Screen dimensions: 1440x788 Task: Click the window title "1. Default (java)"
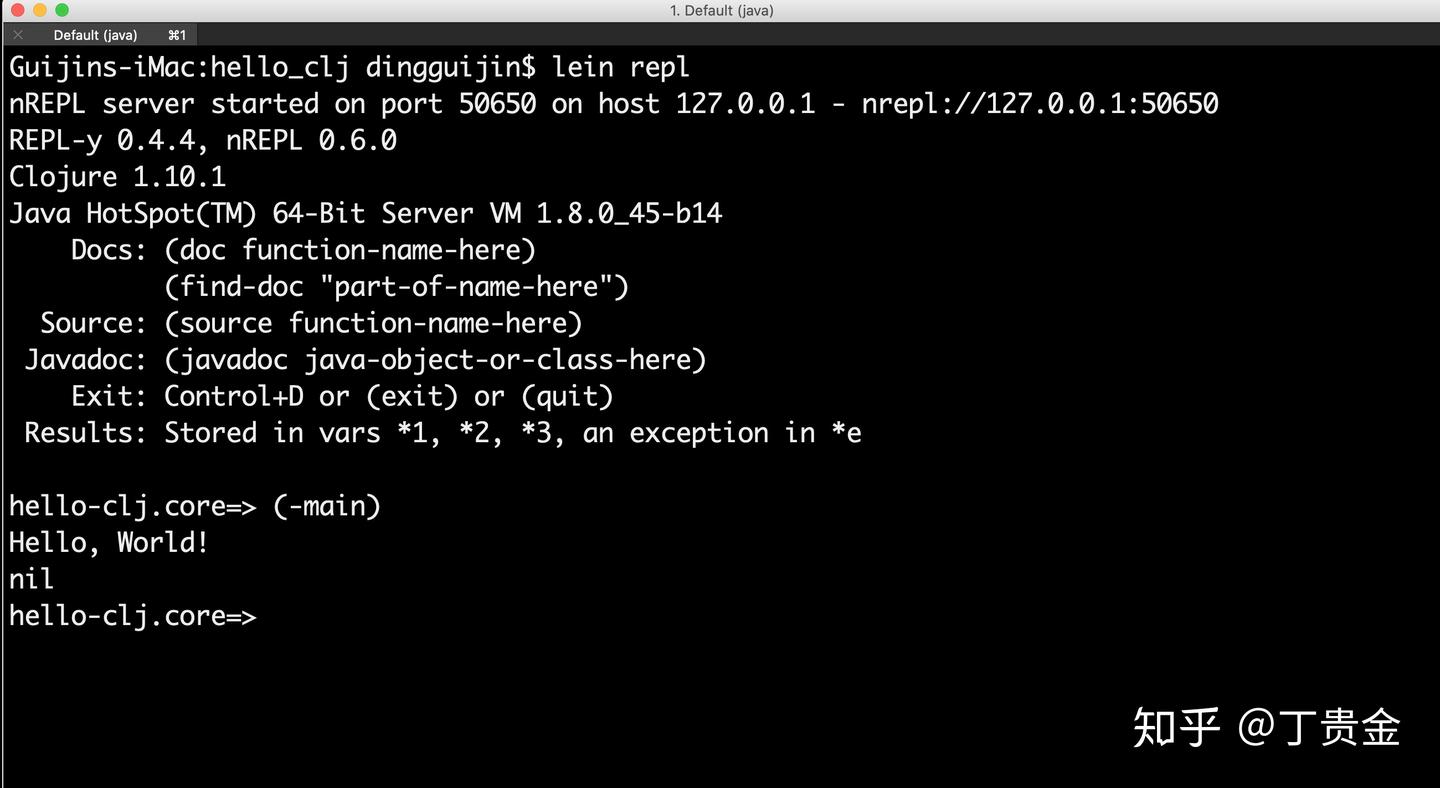click(720, 10)
